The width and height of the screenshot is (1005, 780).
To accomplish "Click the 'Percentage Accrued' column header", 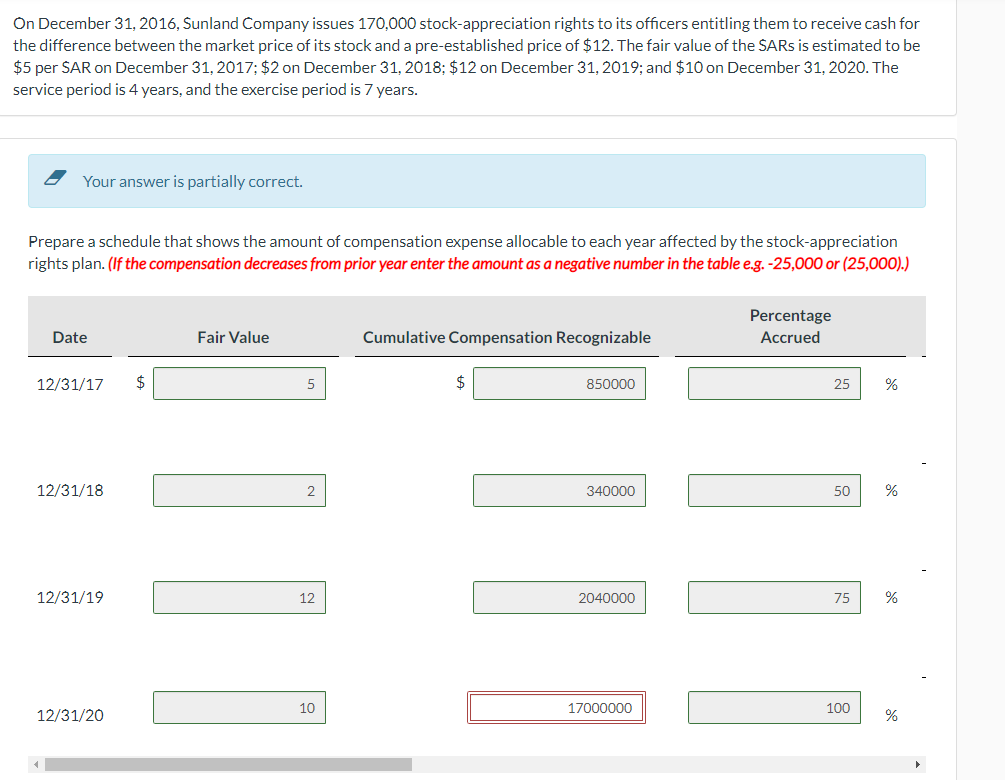I will coord(790,326).
